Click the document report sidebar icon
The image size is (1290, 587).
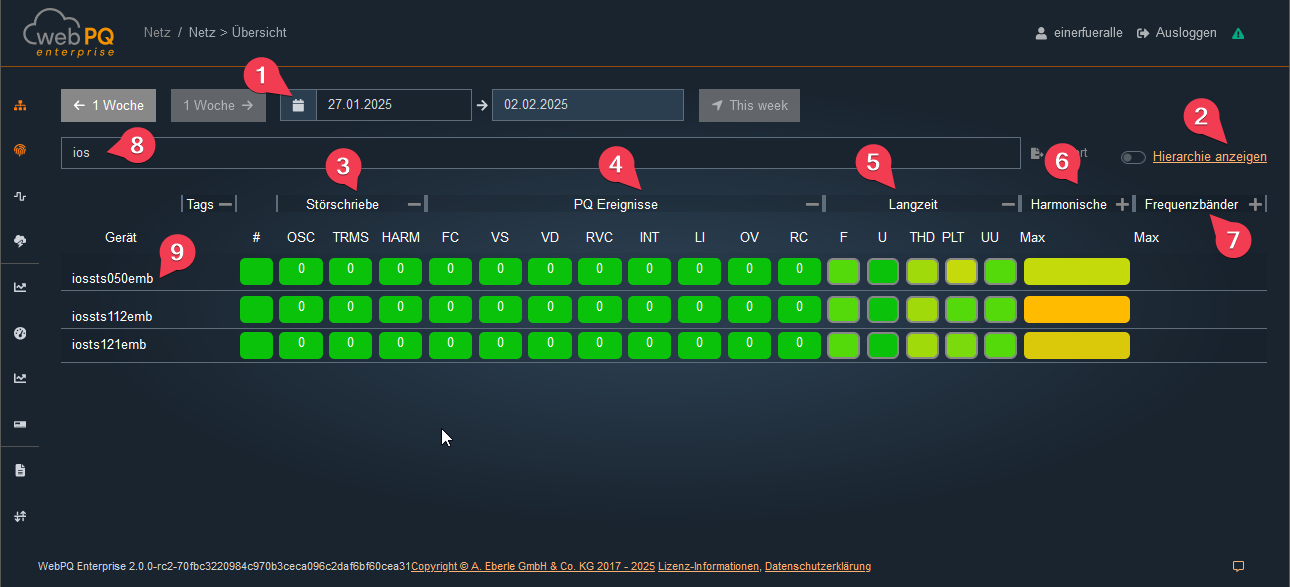click(20, 470)
